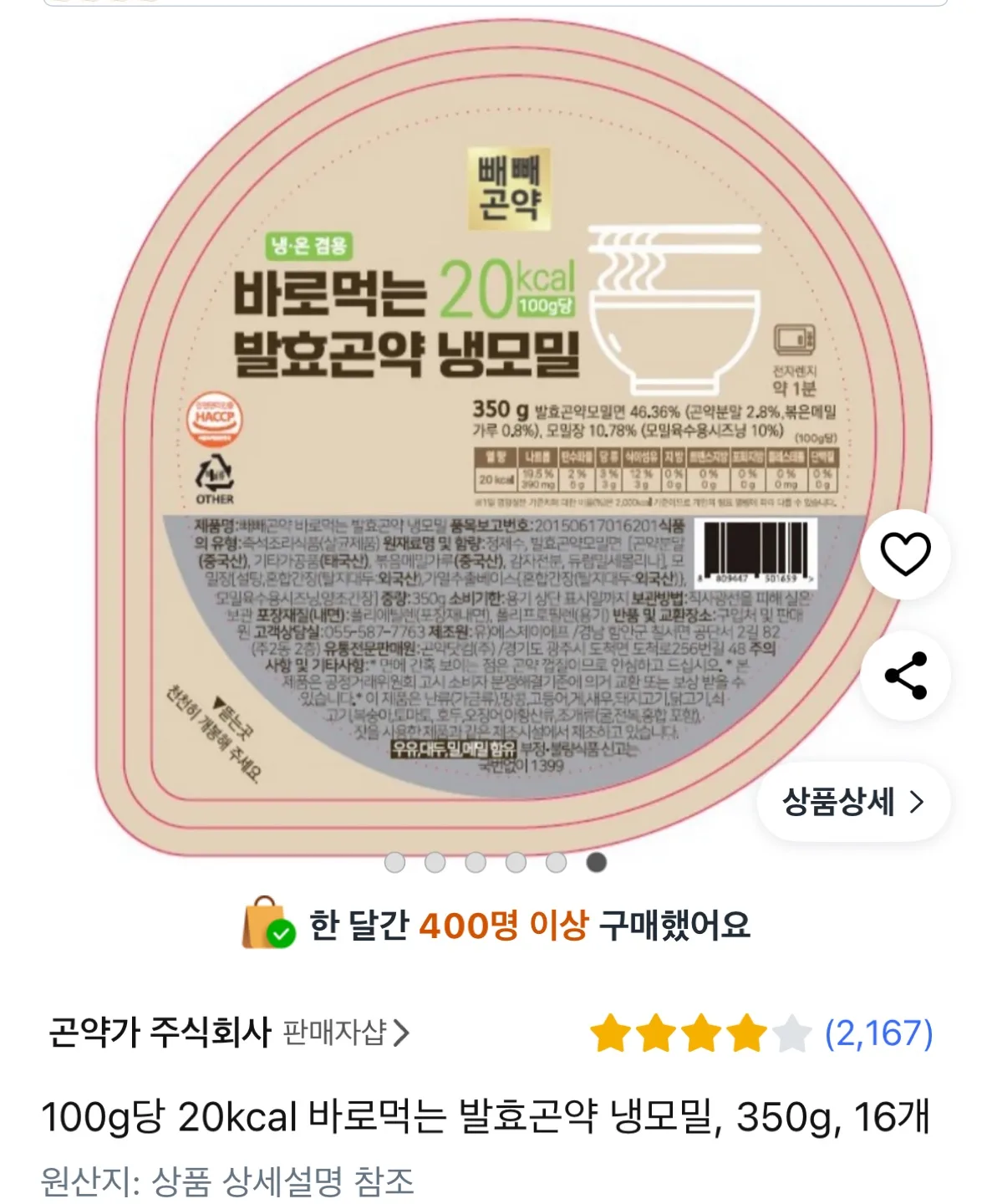Image resolution: width=992 pixels, height=1204 pixels.
Task: Tap the shopping bag purchase badge icon
Action: (268, 923)
